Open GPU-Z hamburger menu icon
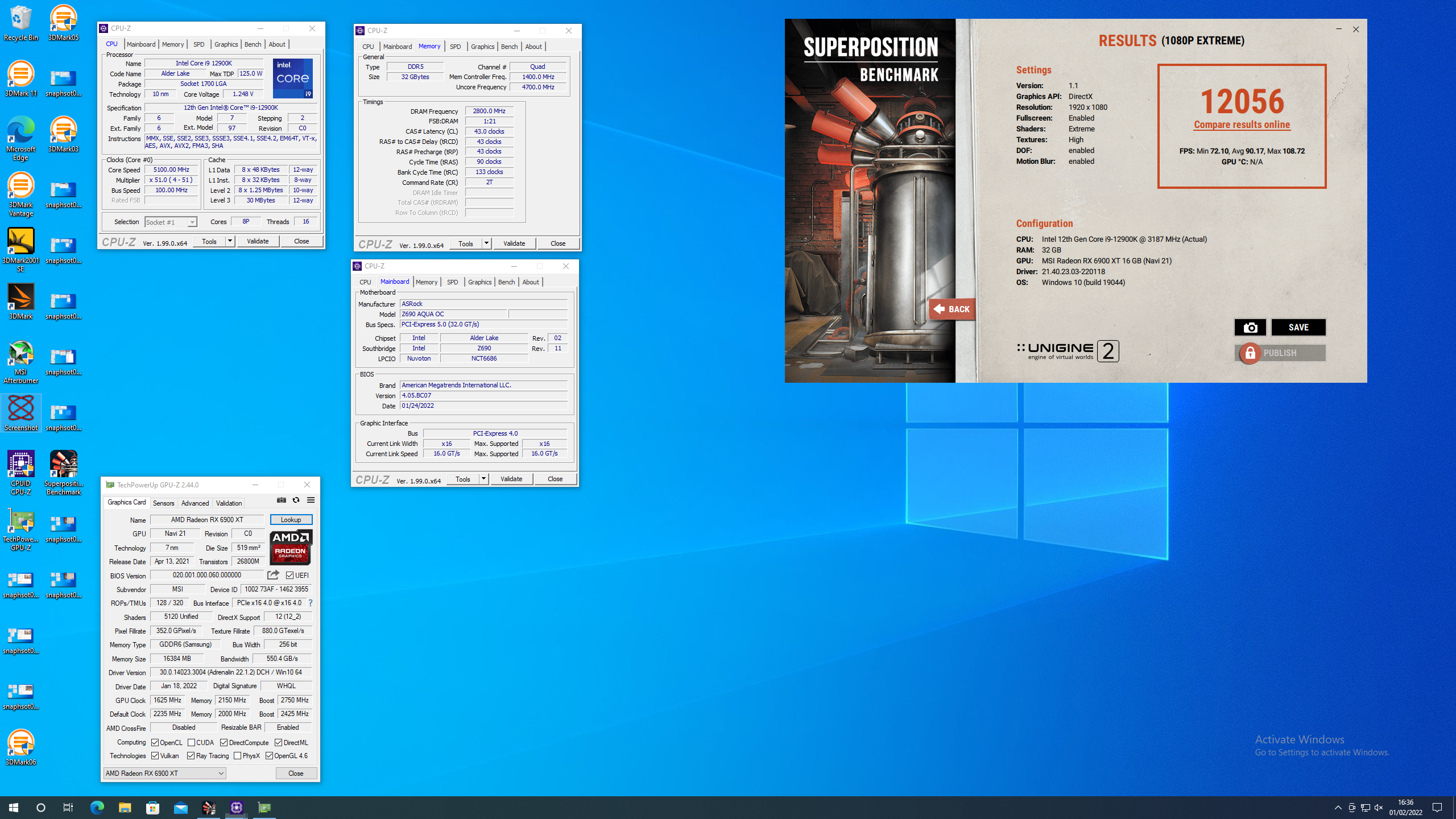This screenshot has height=819, width=1456. (x=311, y=500)
